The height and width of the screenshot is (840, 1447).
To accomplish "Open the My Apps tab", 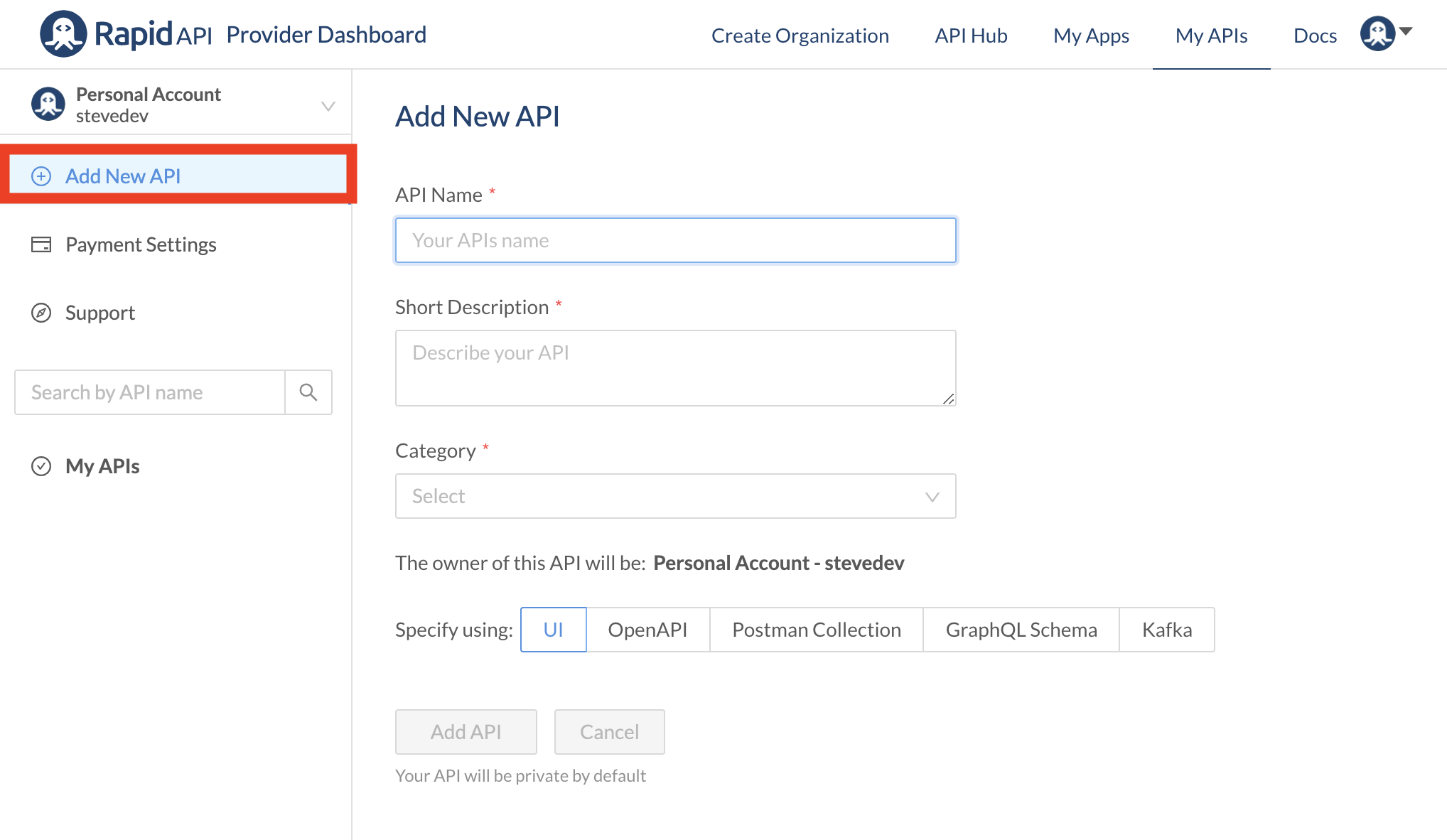I will tap(1091, 36).
